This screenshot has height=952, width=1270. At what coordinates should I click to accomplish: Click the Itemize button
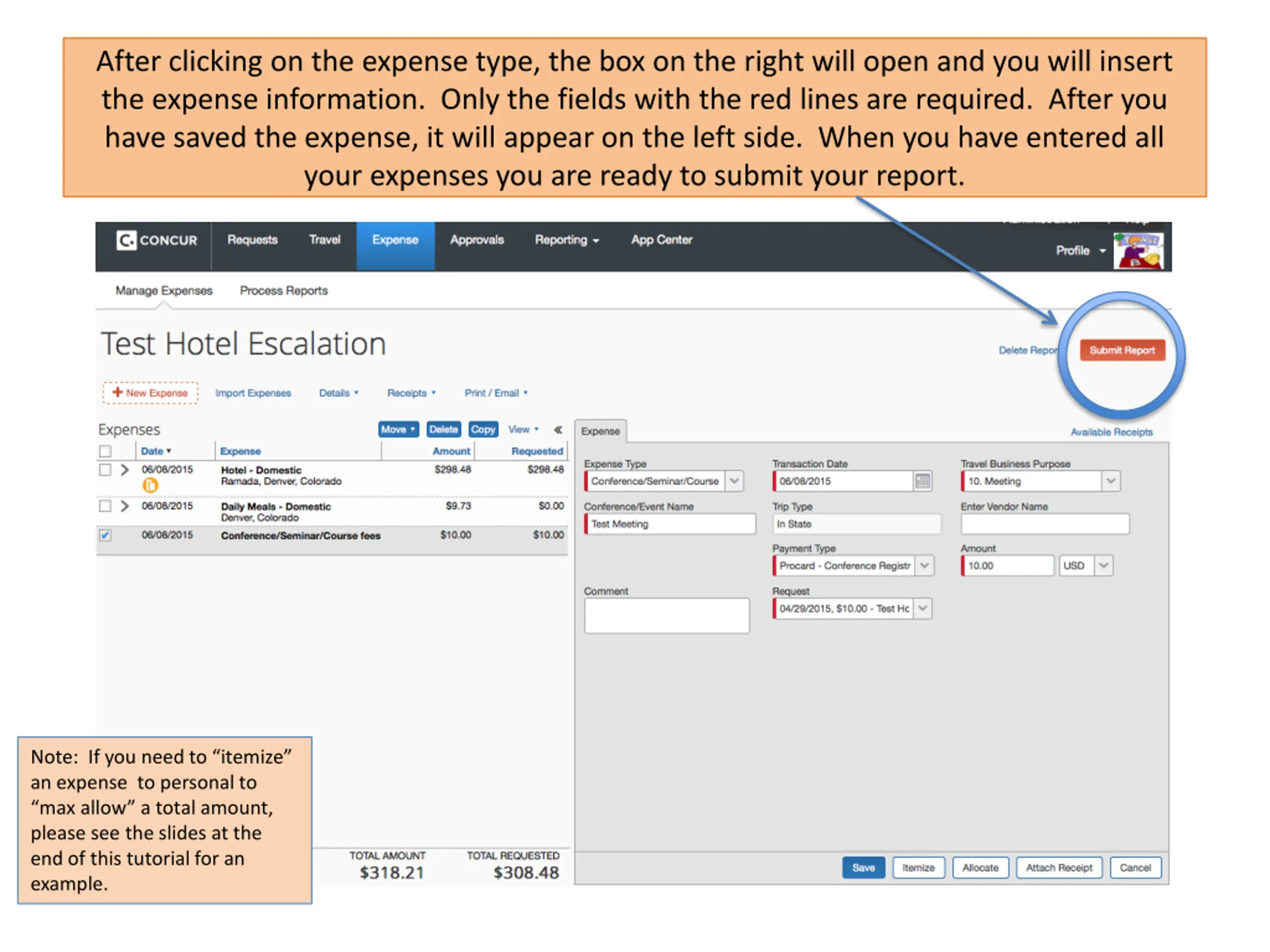tap(918, 868)
